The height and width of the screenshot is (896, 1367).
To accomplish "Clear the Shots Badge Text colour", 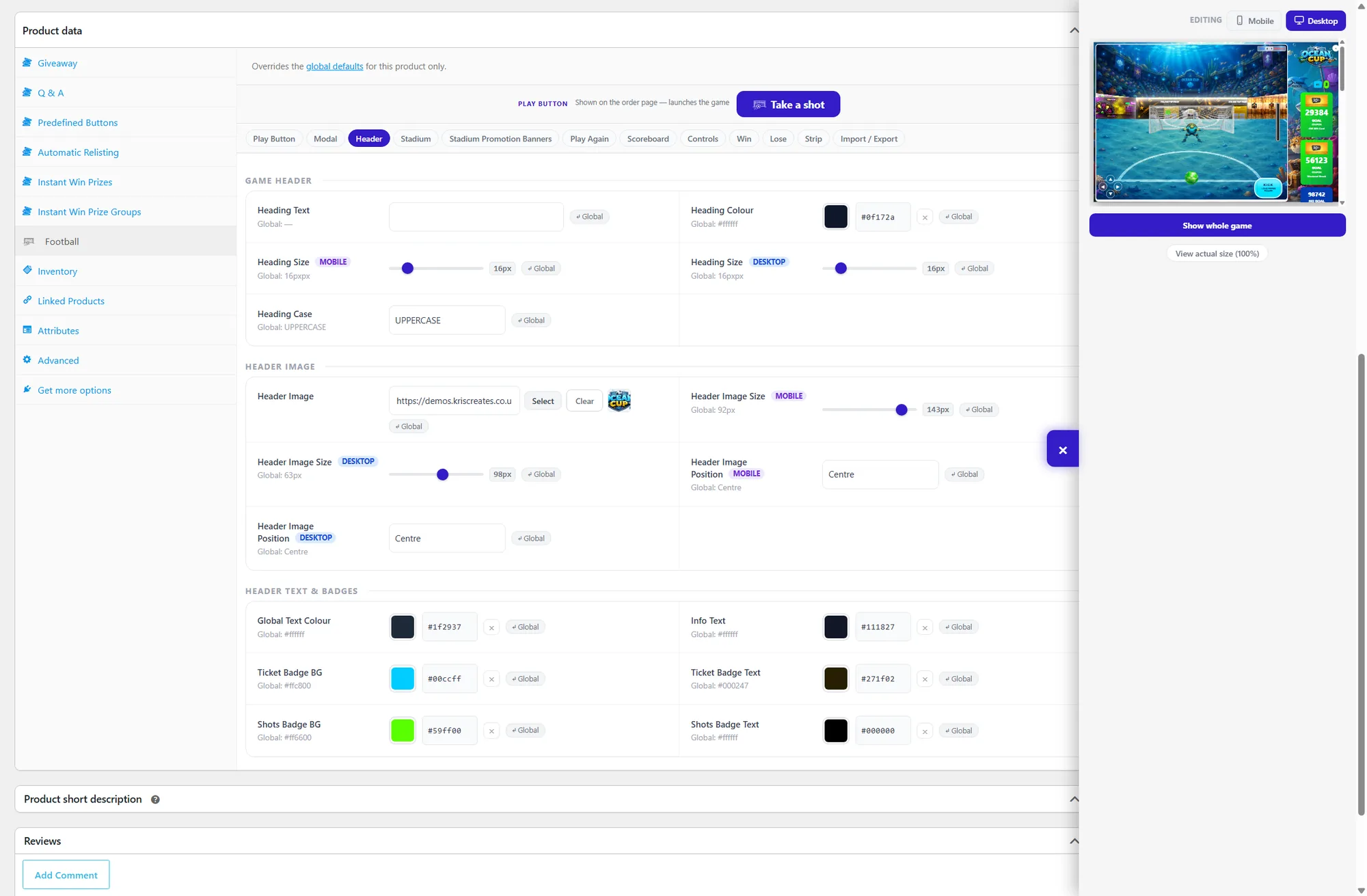I will 925,731.
